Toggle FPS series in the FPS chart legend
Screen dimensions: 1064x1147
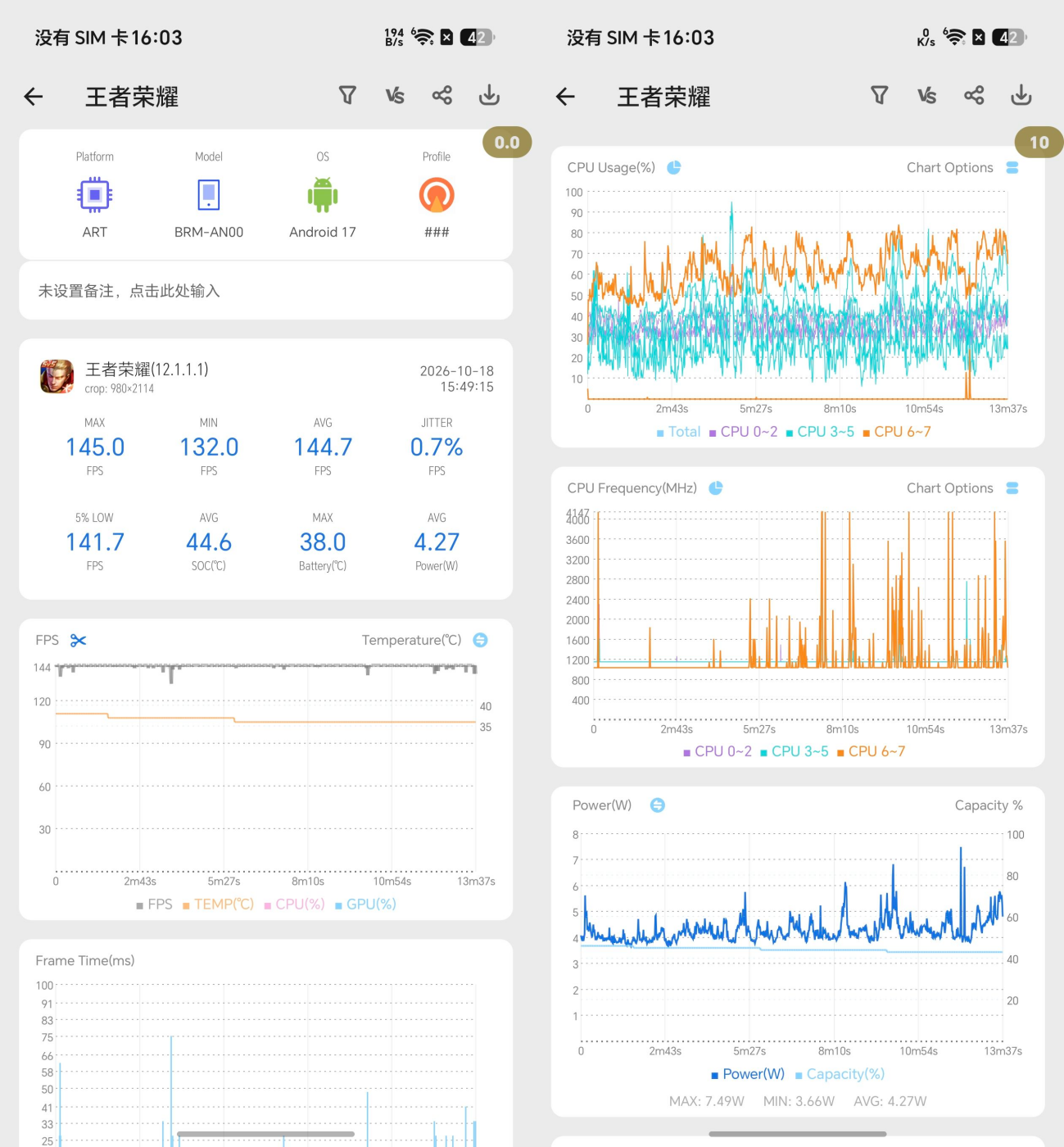point(154,904)
